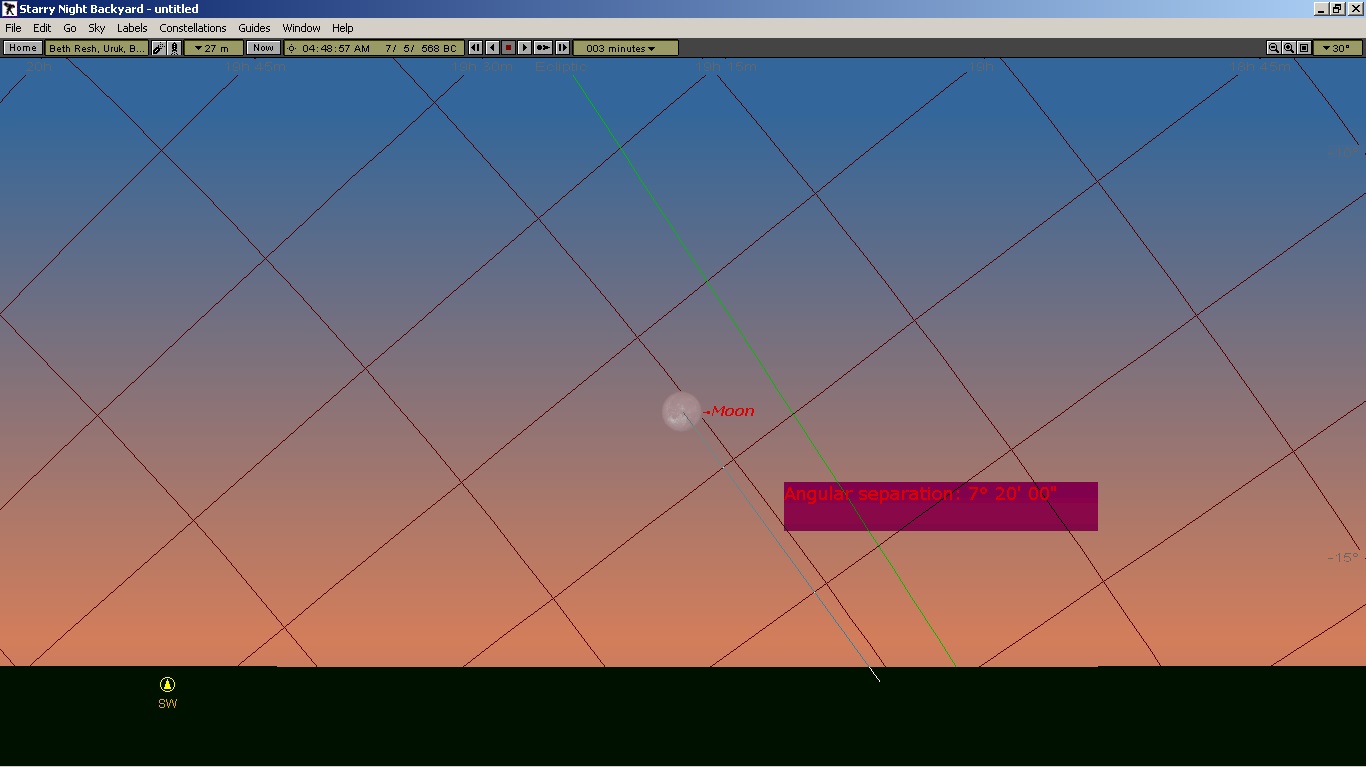The image size is (1366, 768).
Task: Click the 04:48:57 AM time value
Action: (336, 48)
